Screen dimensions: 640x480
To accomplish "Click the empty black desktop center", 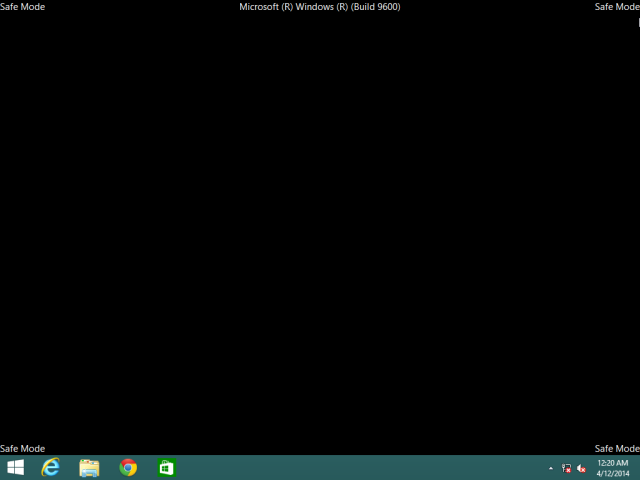I will pos(320,230).
